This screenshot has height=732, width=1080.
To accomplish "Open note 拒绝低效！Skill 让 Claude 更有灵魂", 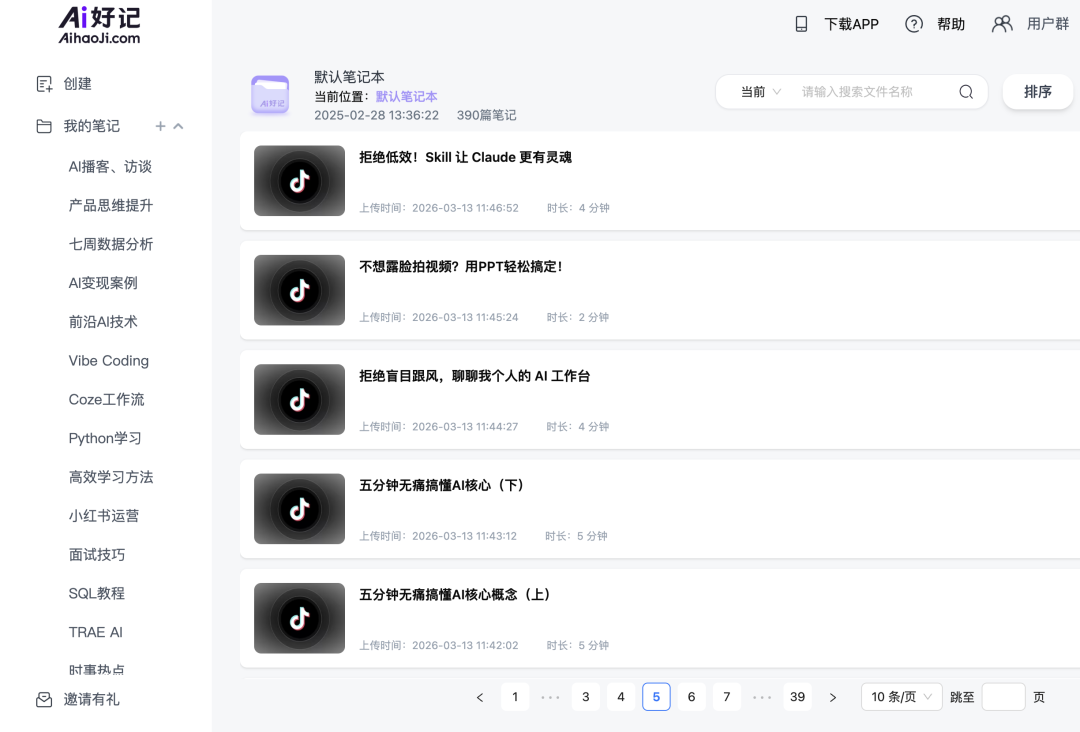I will tap(466, 158).
